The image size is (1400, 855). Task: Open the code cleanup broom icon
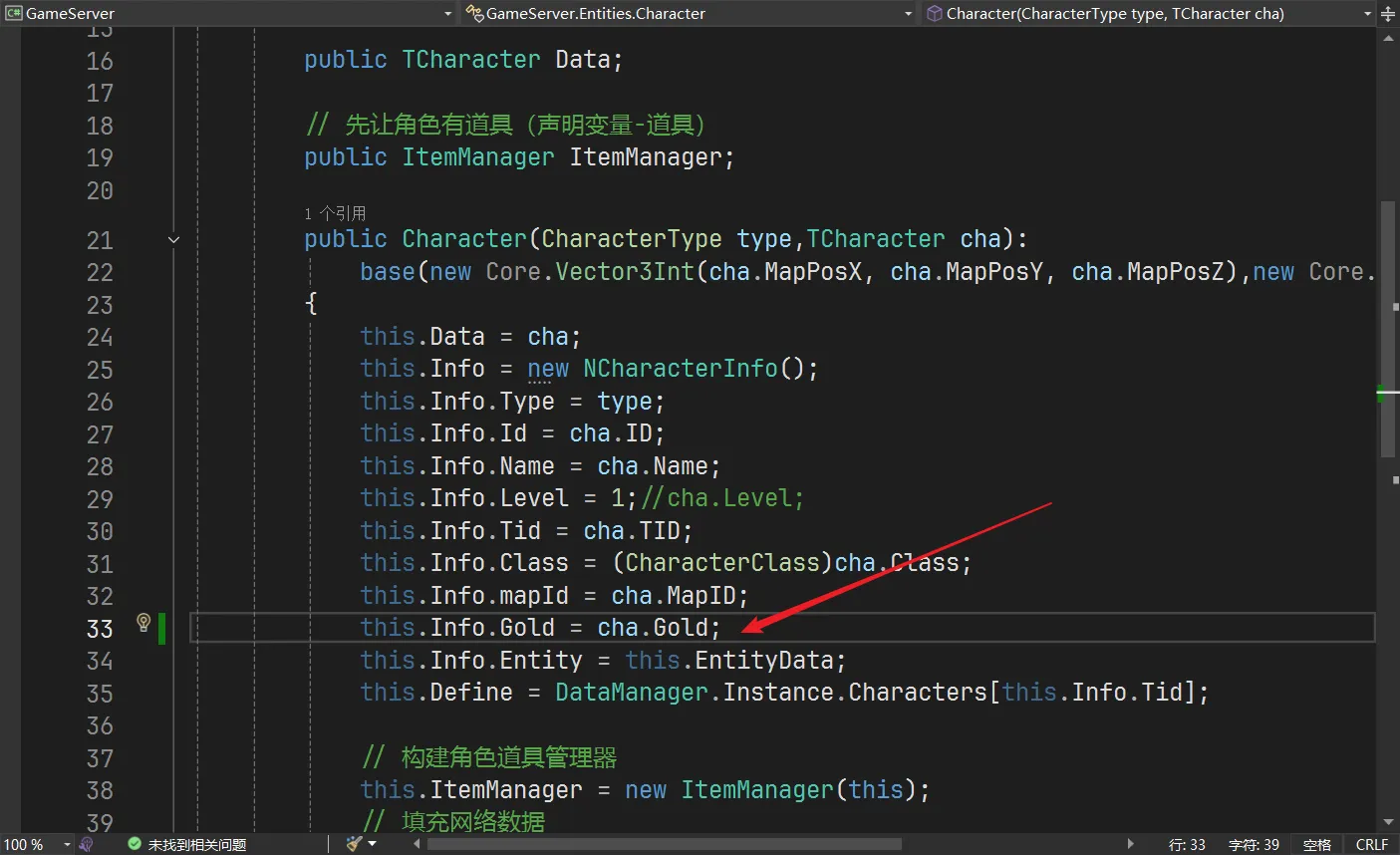click(354, 844)
